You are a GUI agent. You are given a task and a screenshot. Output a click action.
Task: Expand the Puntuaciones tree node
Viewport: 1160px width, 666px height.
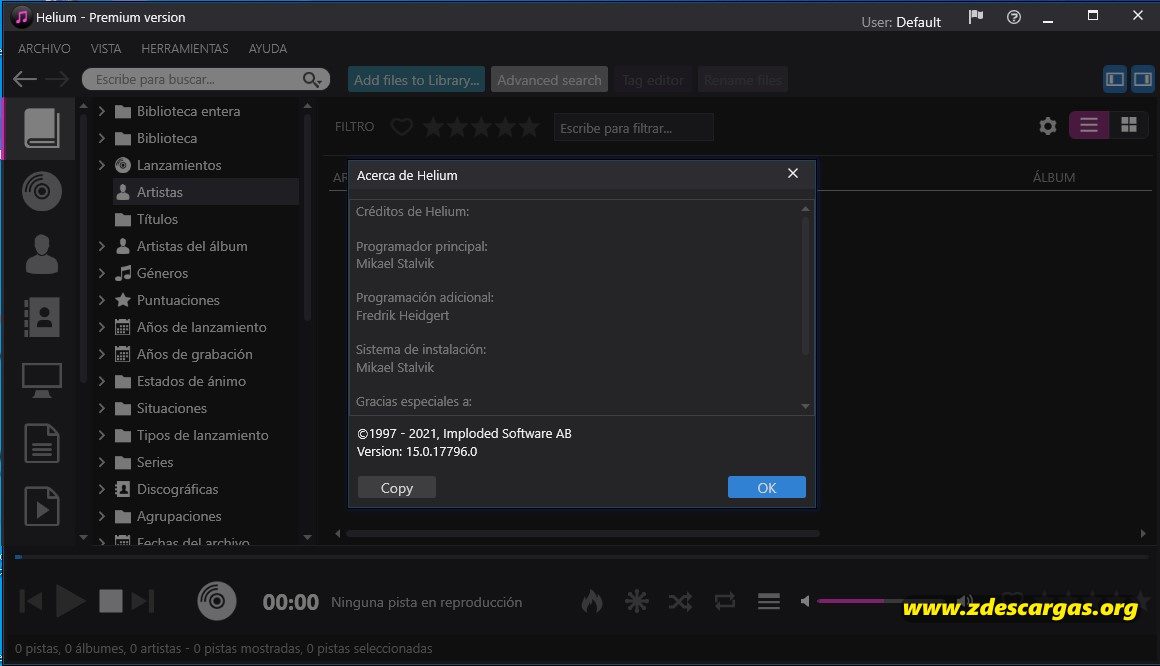coord(102,300)
